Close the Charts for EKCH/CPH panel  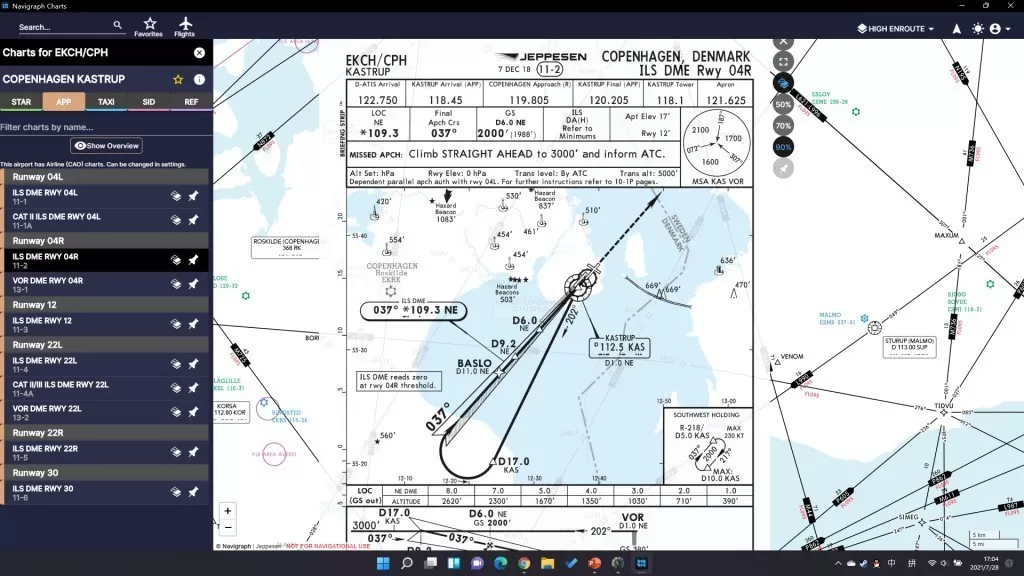[x=199, y=52]
